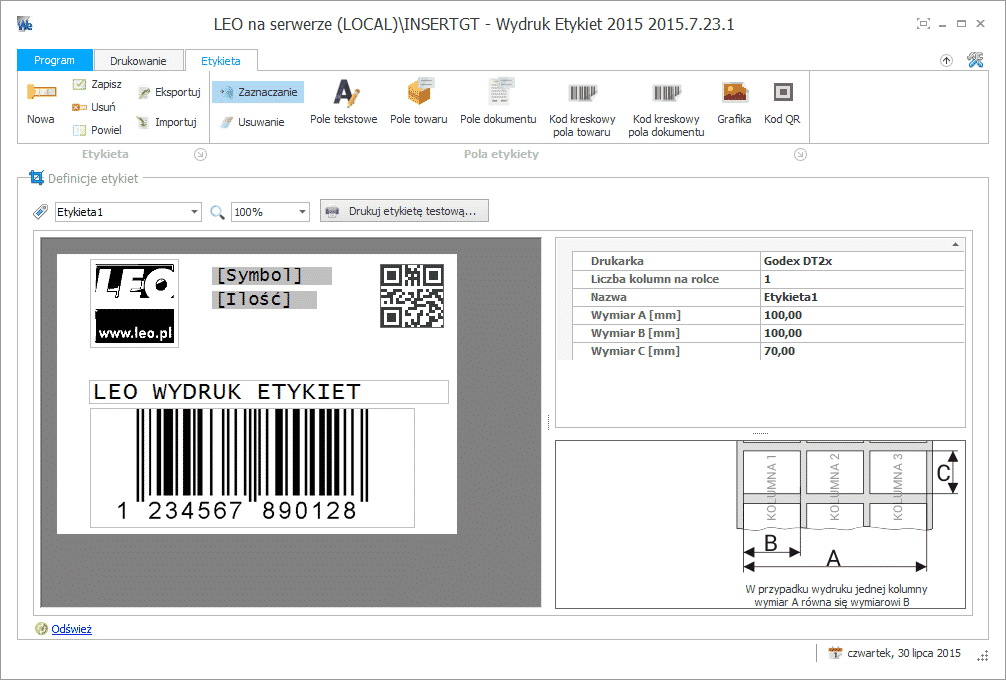Select the QR code on label
This screenshot has width=1006, height=680.
coord(412,296)
